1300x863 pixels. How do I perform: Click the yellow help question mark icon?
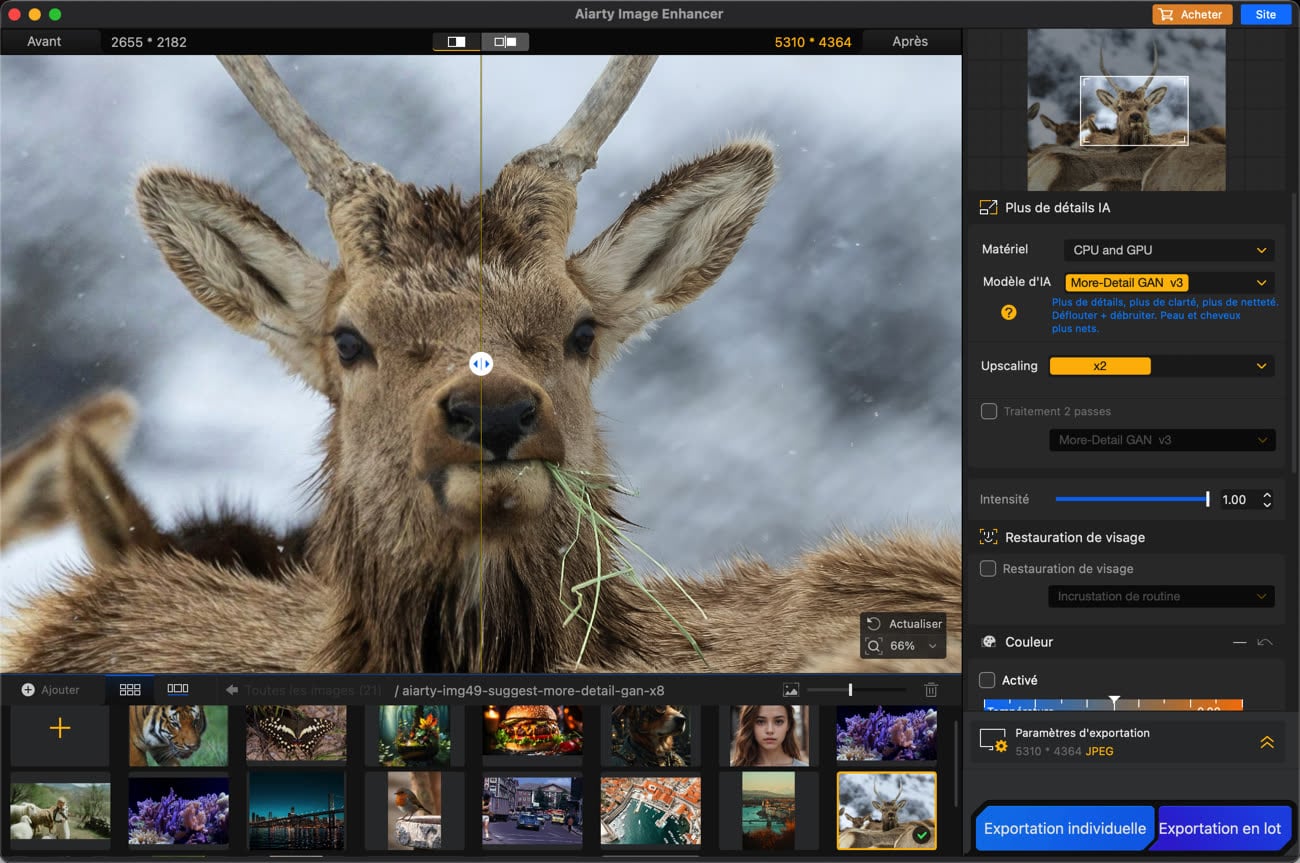click(1008, 312)
